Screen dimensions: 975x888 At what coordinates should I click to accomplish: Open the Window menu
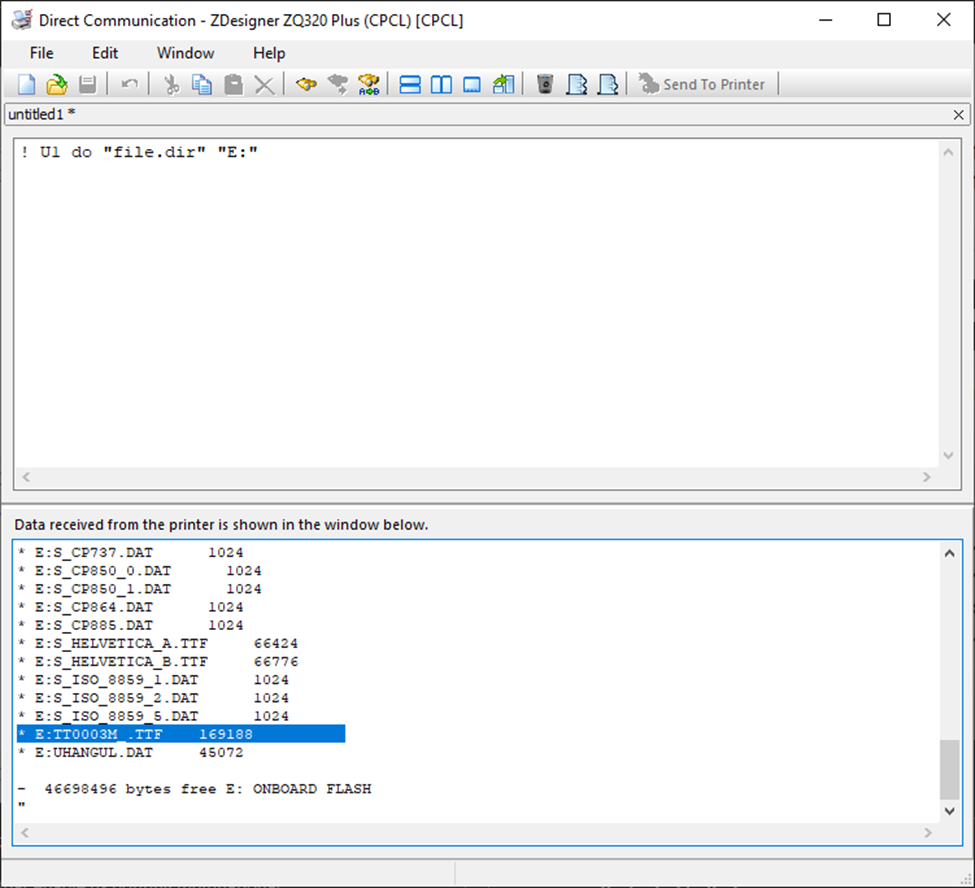coord(185,53)
